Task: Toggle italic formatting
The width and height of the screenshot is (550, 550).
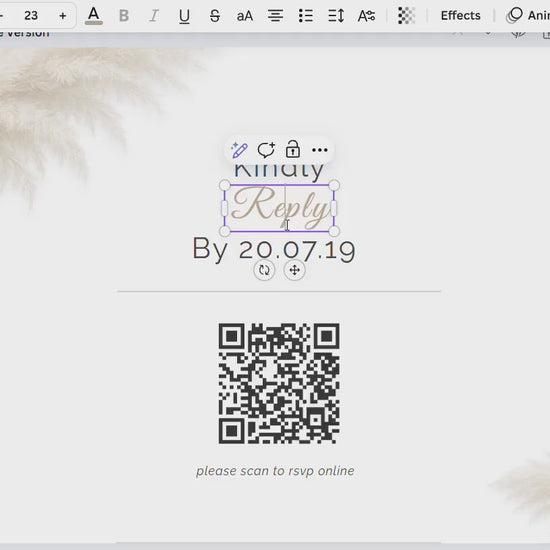Action: click(x=154, y=16)
